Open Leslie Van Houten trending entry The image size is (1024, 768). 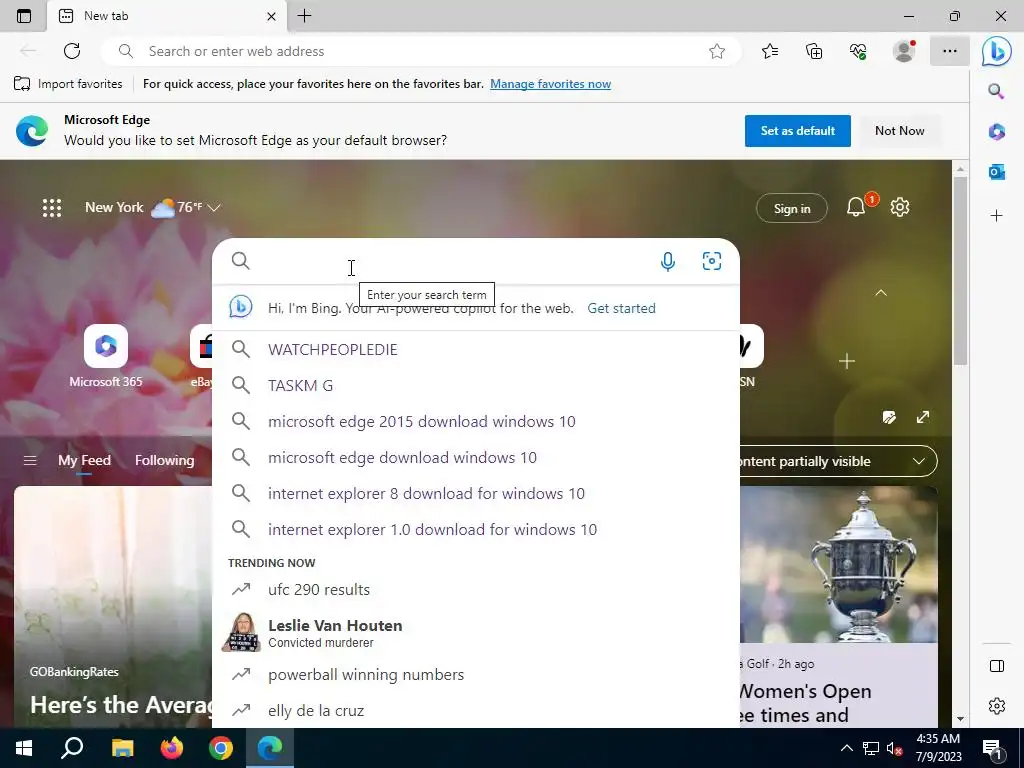pyautogui.click(x=475, y=632)
